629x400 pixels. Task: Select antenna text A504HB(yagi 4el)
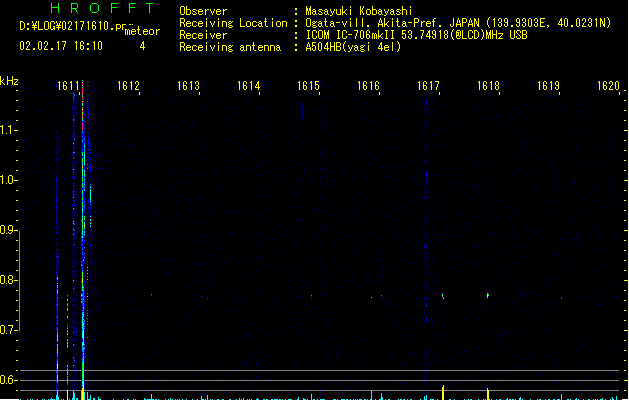point(353,47)
